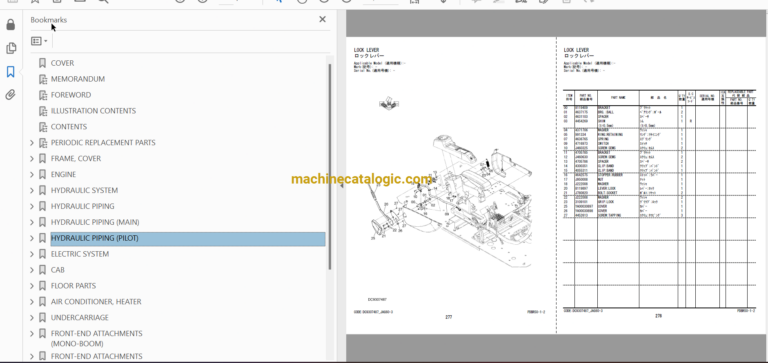768x363 pixels.
Task: Click LOCK LEVER title on page 278
Action: click(576, 50)
